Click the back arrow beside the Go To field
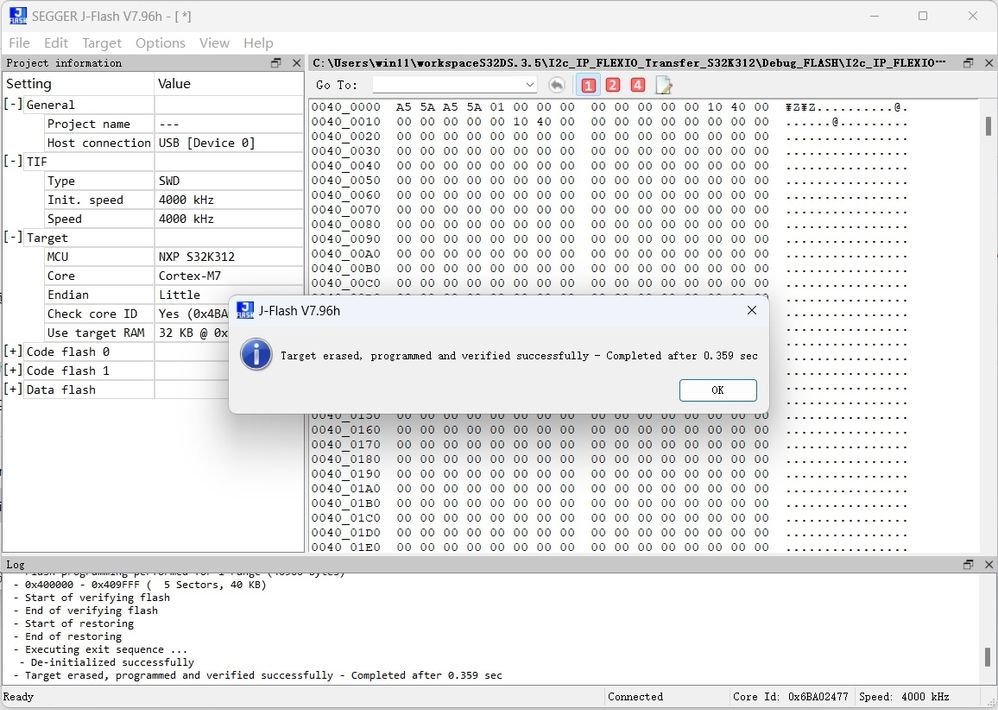This screenshot has width=998, height=710. point(558,85)
